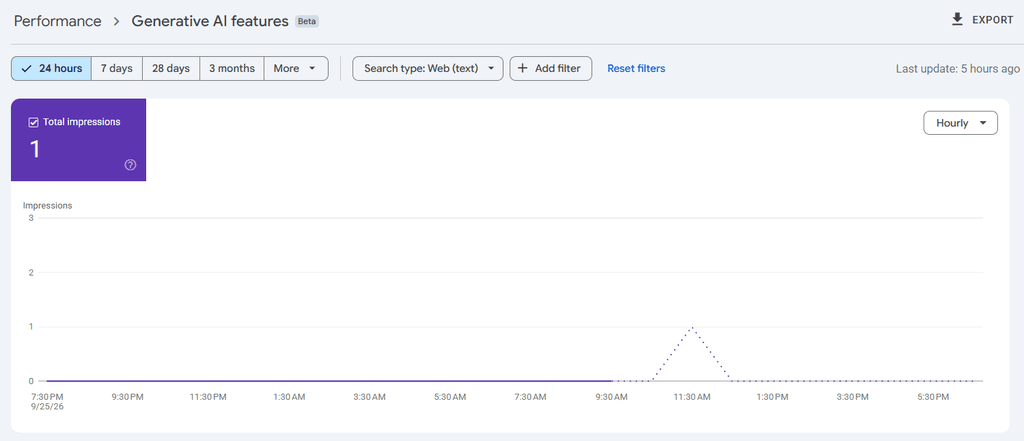This screenshot has width=1024, height=441.
Task: Click the chart peak at 11:30 AM
Action: [692, 327]
